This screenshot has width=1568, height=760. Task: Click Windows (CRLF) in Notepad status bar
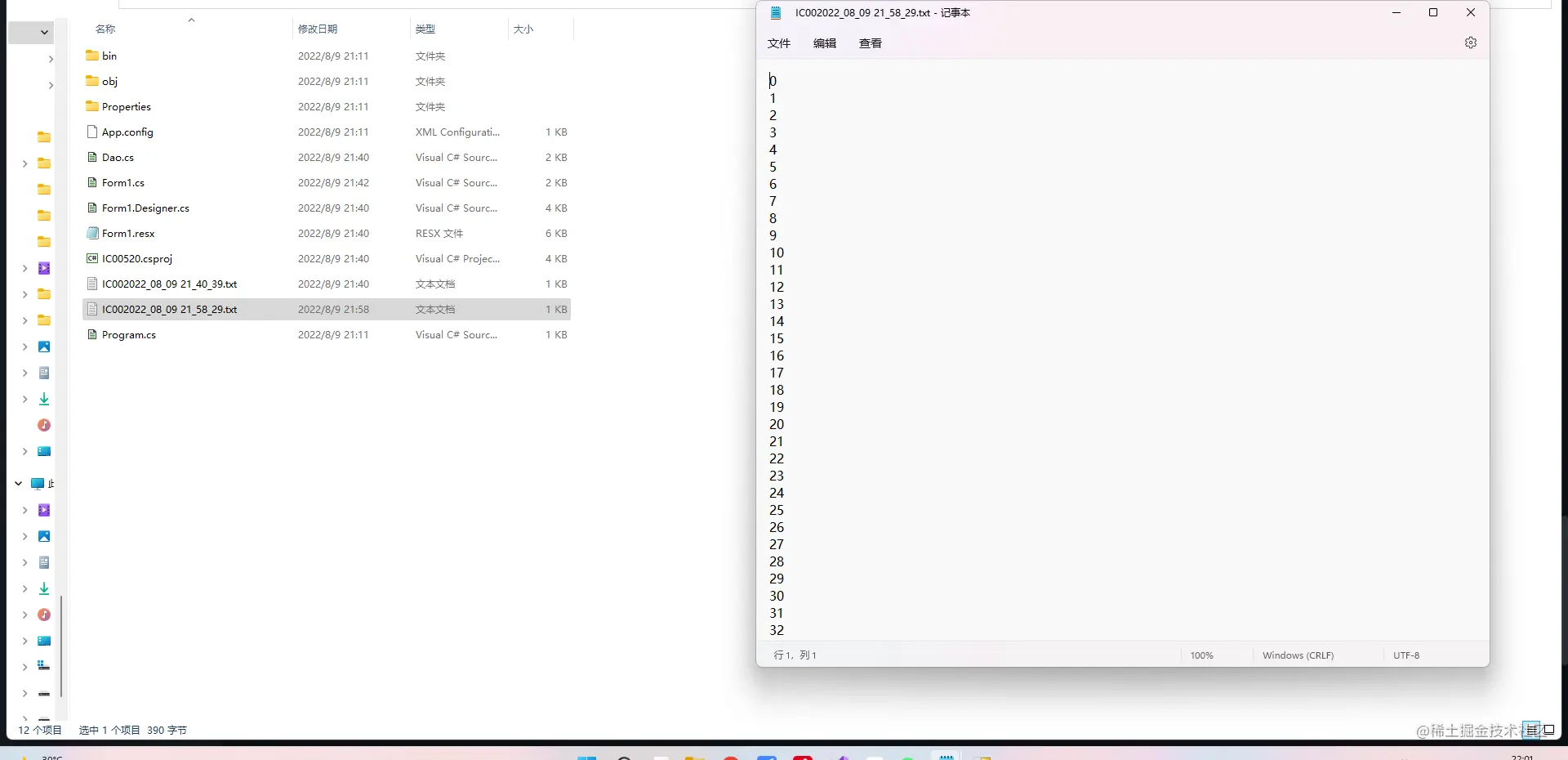1298,655
